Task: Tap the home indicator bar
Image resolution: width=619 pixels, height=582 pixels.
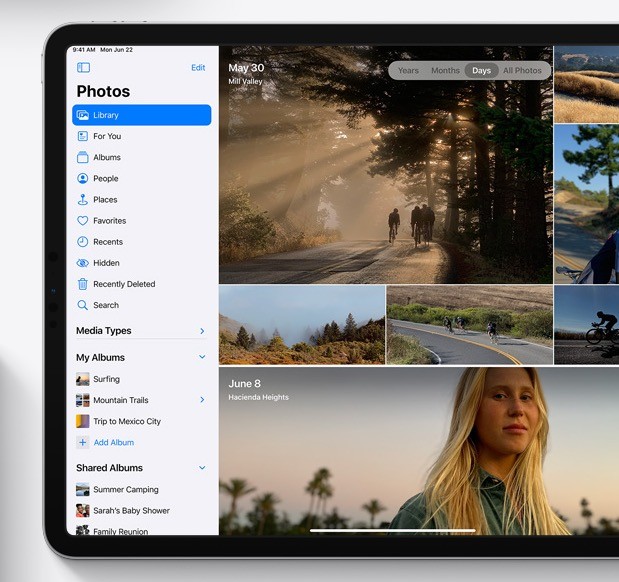Action: pyautogui.click(x=392, y=530)
